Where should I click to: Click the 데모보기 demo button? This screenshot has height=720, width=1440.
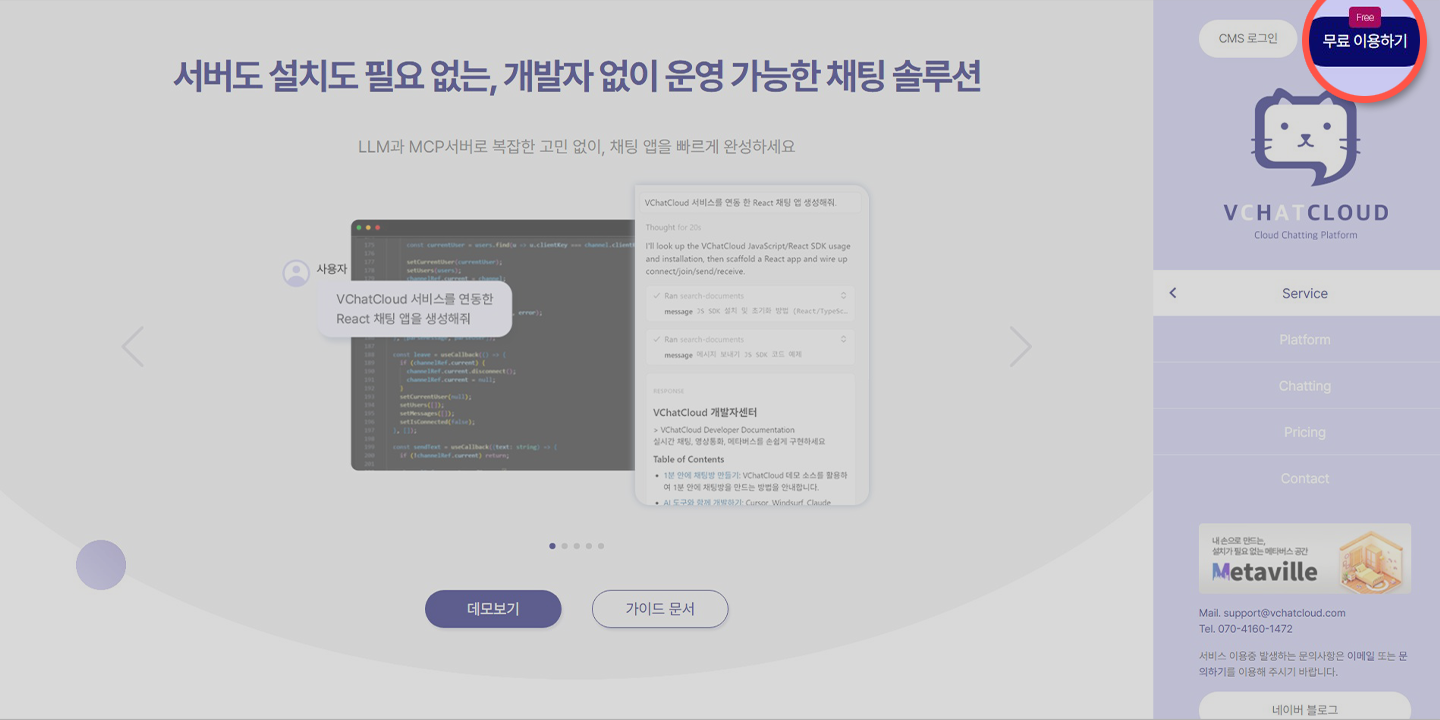493,609
